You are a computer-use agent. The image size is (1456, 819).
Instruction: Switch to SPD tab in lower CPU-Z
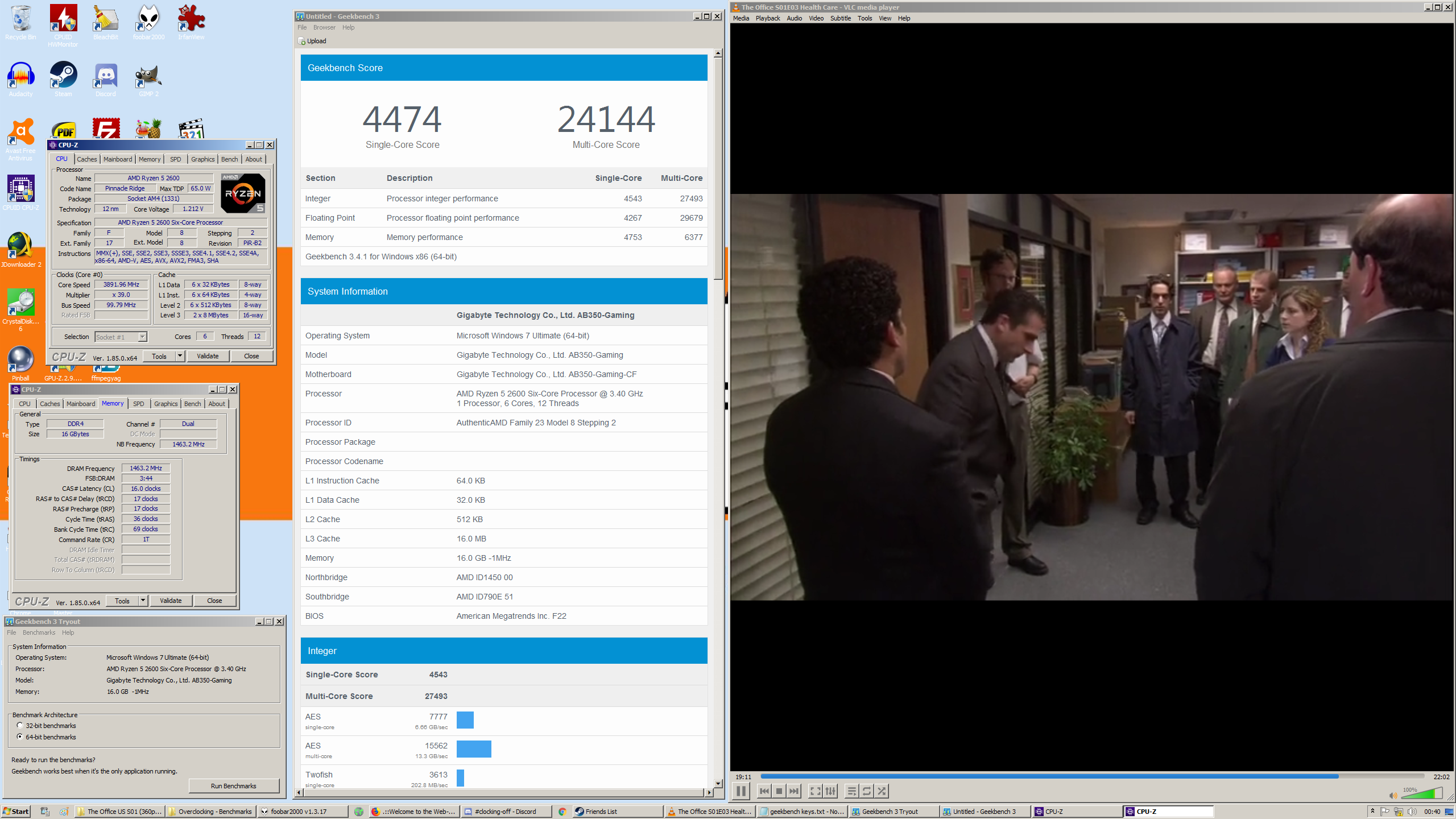coord(139,404)
